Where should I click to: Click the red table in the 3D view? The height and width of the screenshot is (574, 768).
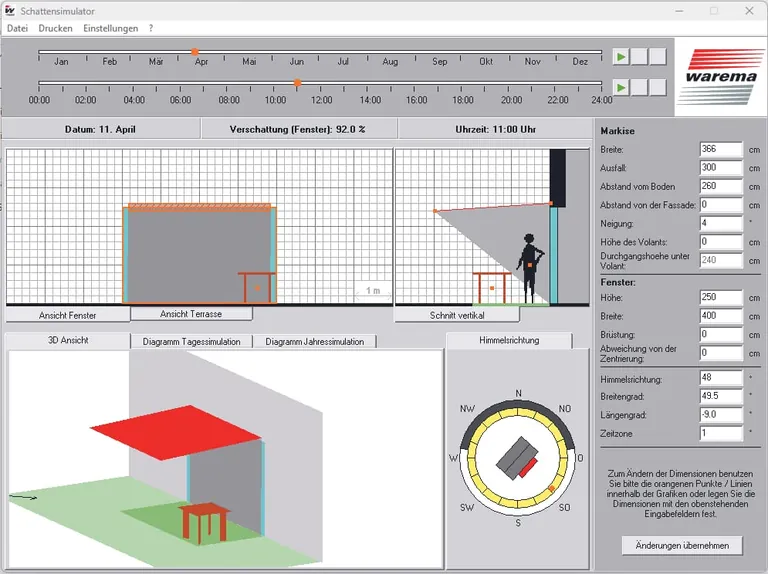click(x=204, y=523)
